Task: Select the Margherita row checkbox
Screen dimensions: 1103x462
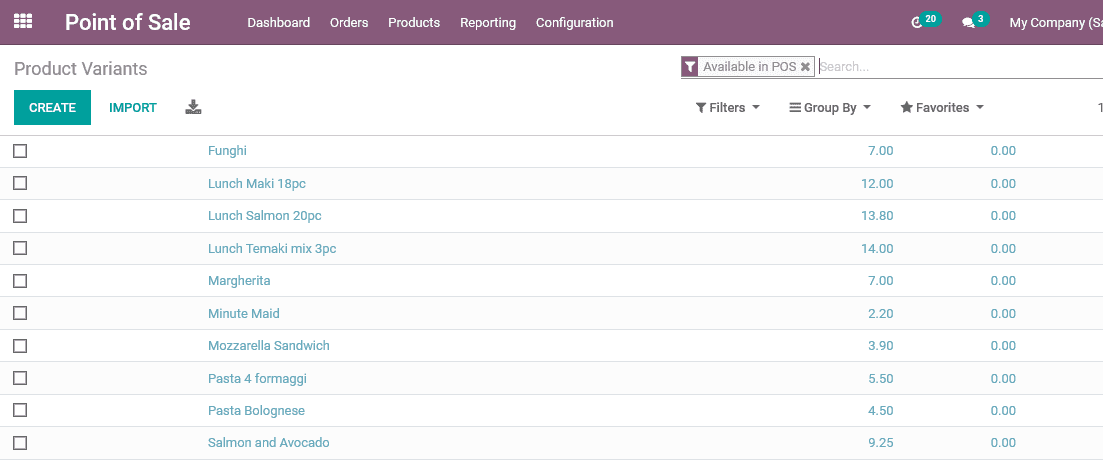Action: 20,281
